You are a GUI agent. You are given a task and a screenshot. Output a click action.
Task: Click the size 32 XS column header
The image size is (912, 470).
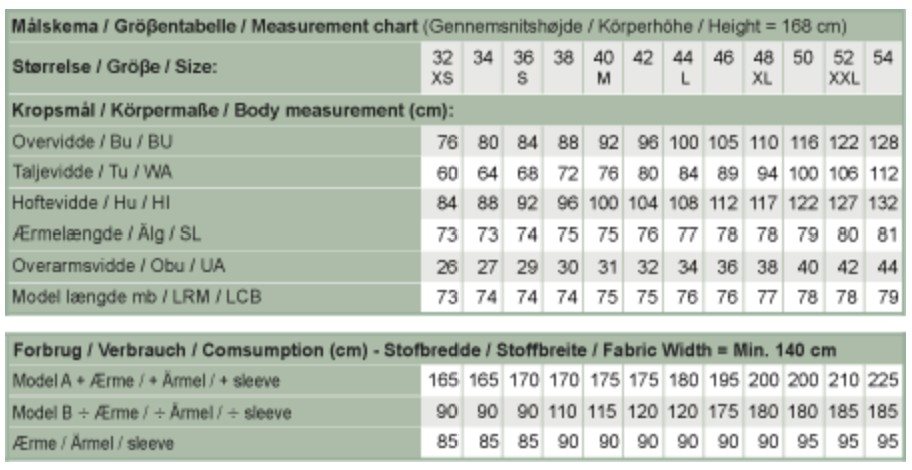click(x=442, y=67)
